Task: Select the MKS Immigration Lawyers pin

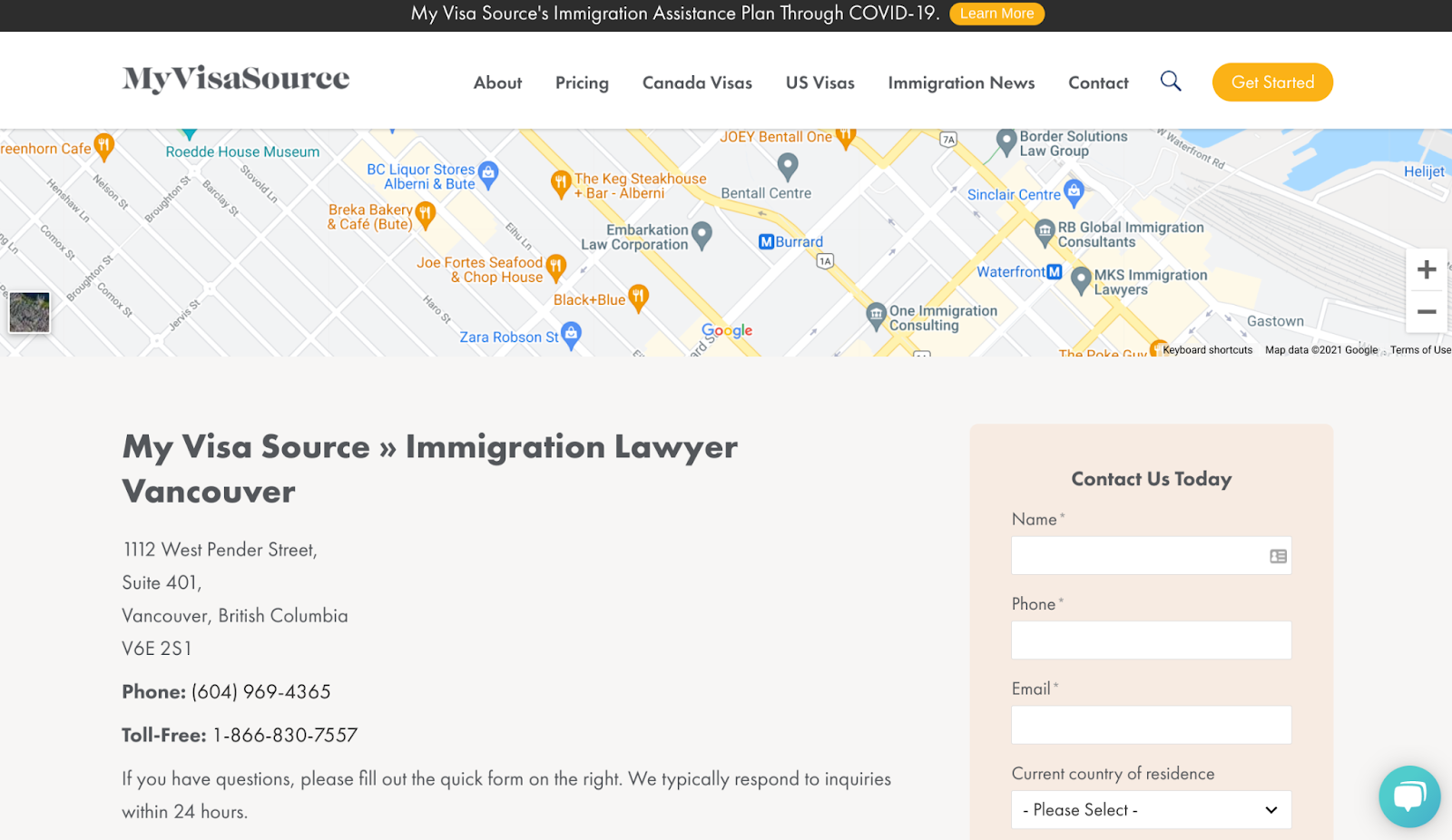Action: (1081, 281)
